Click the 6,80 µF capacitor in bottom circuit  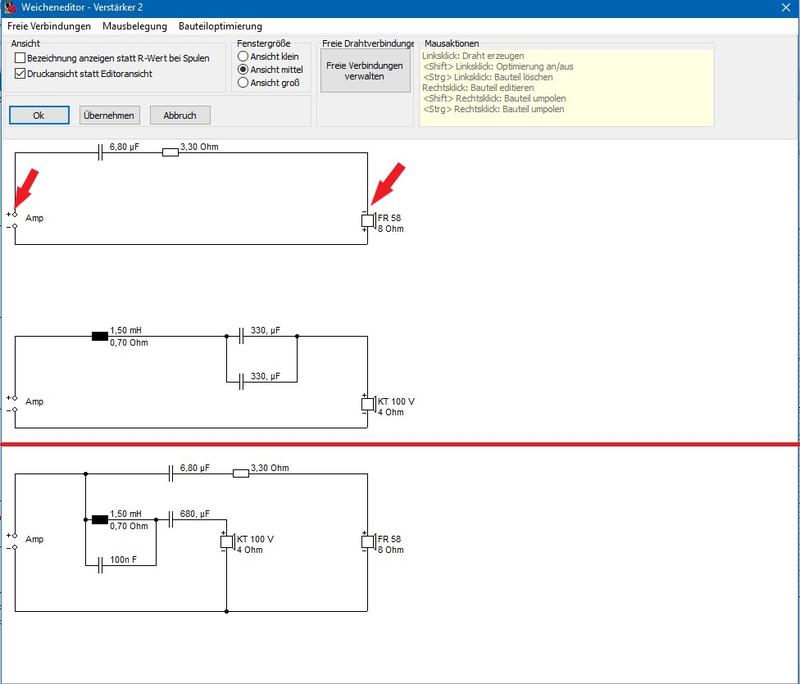coord(171,474)
